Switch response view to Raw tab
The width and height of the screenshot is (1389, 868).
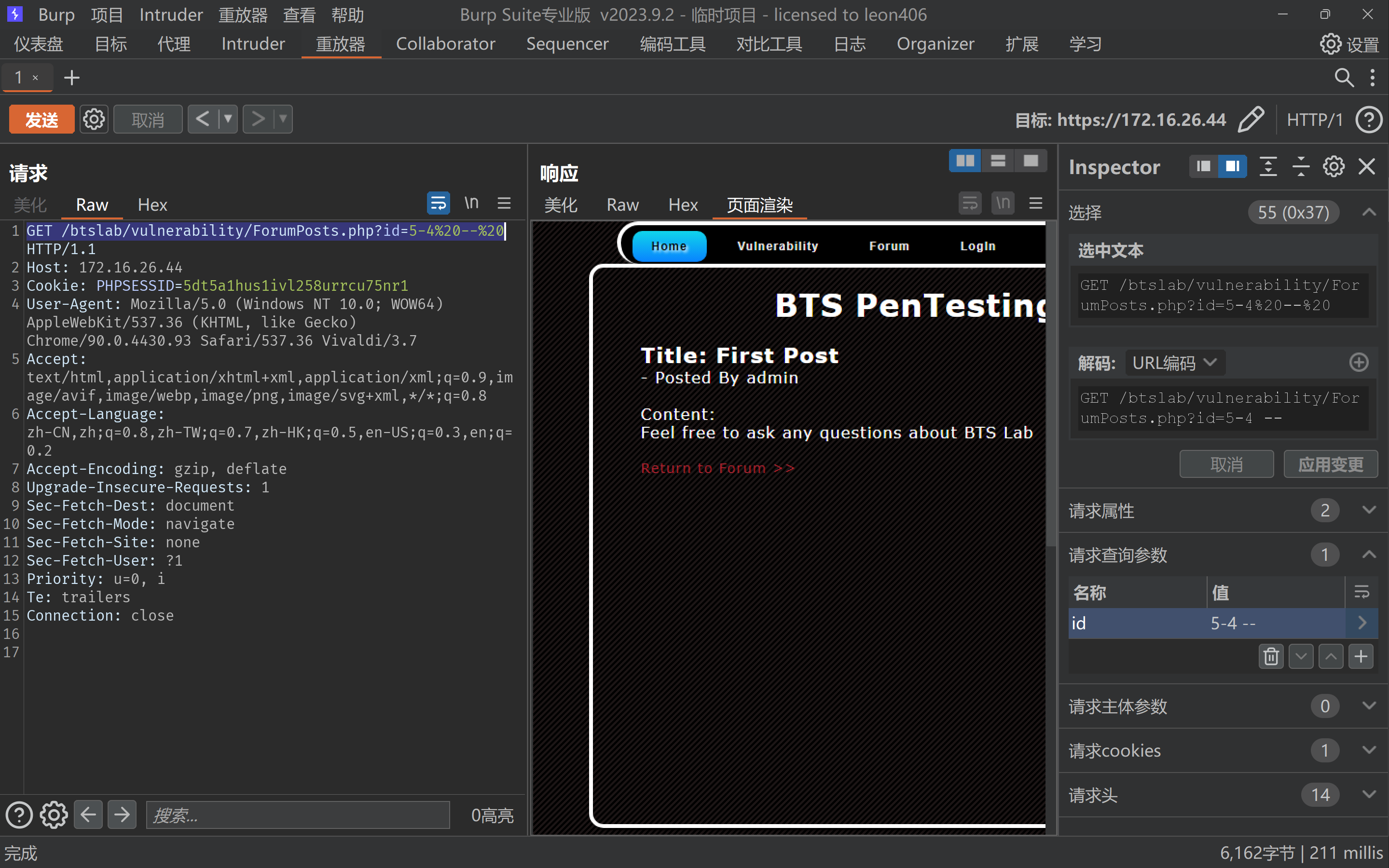tap(622, 205)
